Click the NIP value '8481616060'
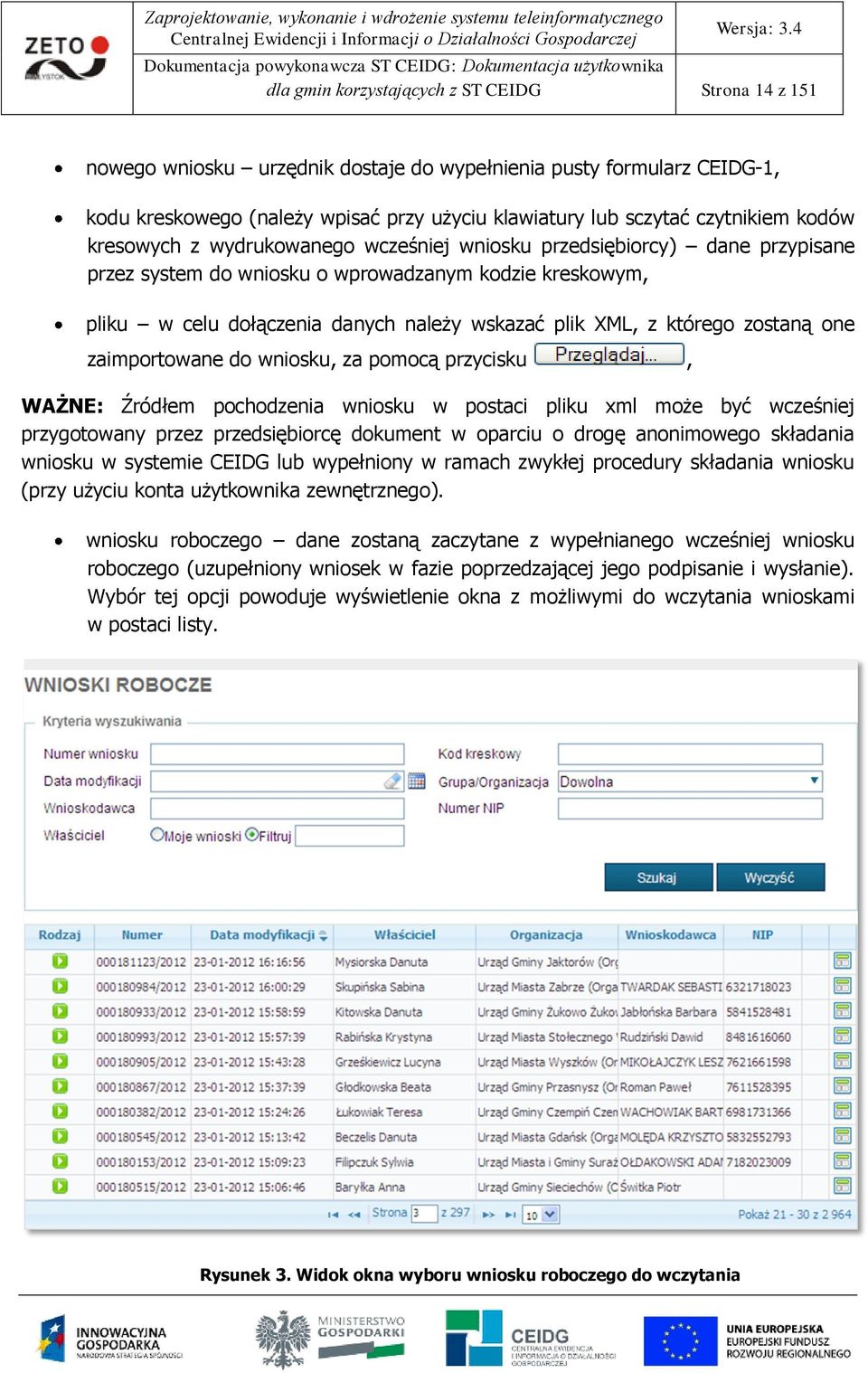 point(758,1037)
